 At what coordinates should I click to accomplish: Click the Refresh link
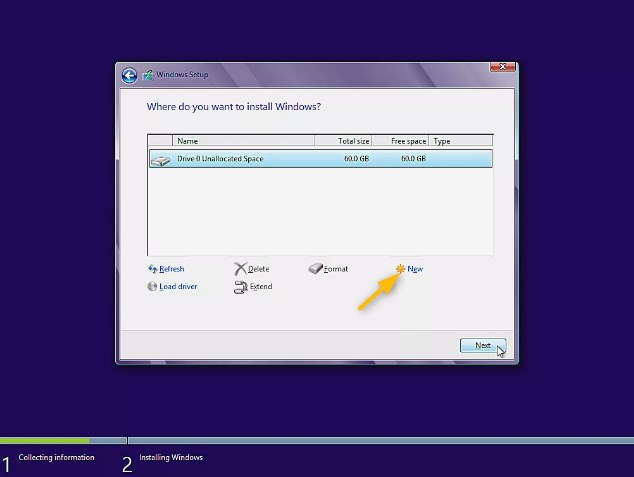(x=172, y=269)
